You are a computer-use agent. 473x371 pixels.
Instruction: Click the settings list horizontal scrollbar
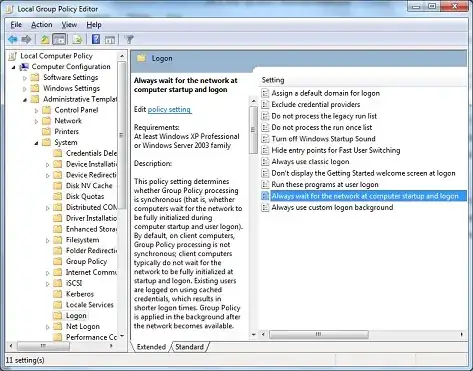coord(319,334)
